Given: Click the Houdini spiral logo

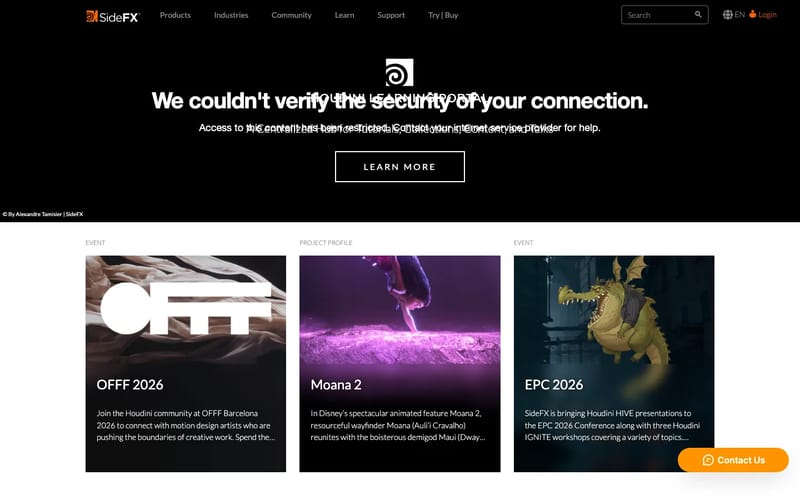Looking at the screenshot, I should tap(399, 73).
